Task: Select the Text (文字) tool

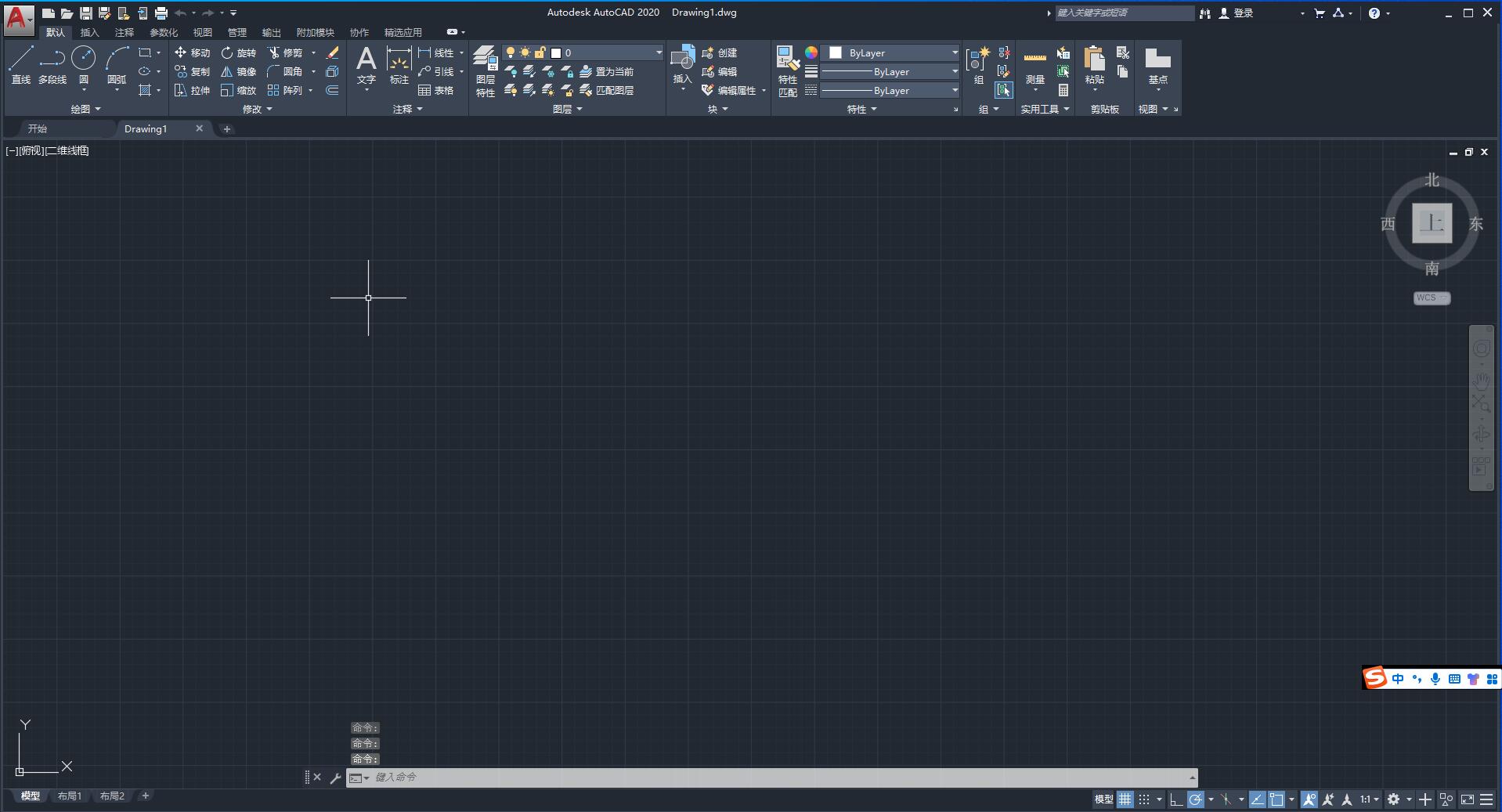Action: (x=366, y=66)
